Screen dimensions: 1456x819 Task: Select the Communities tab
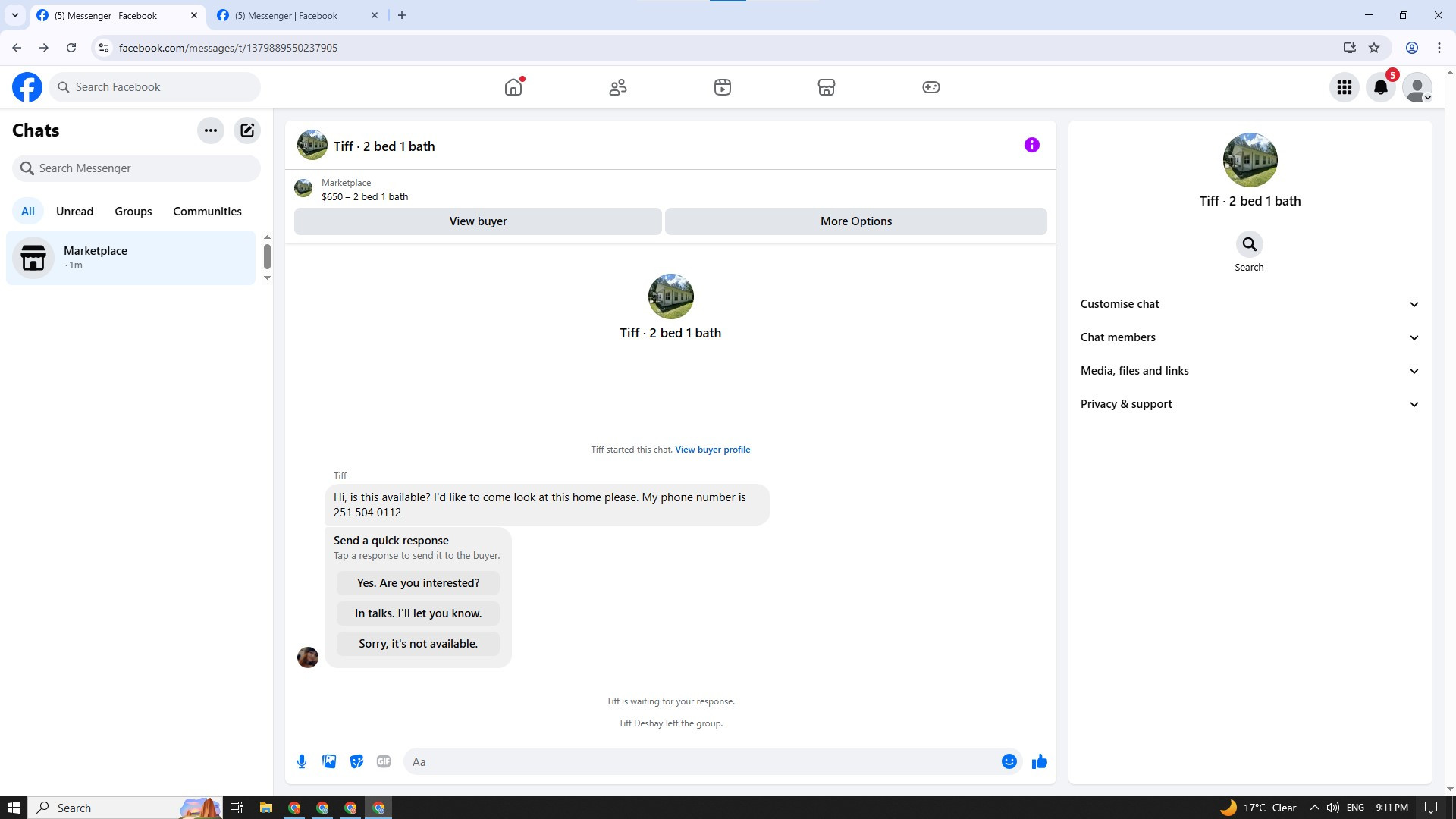point(207,212)
